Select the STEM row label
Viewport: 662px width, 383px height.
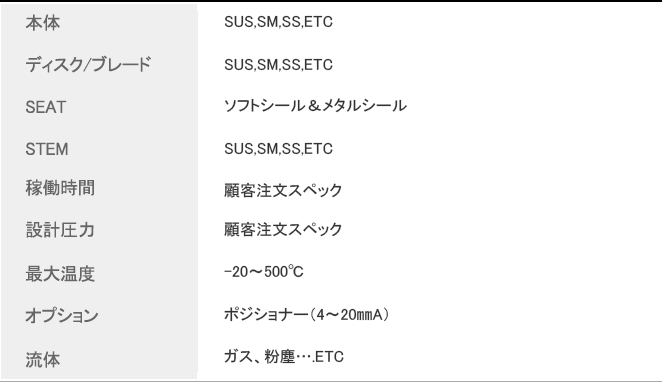tap(46, 149)
